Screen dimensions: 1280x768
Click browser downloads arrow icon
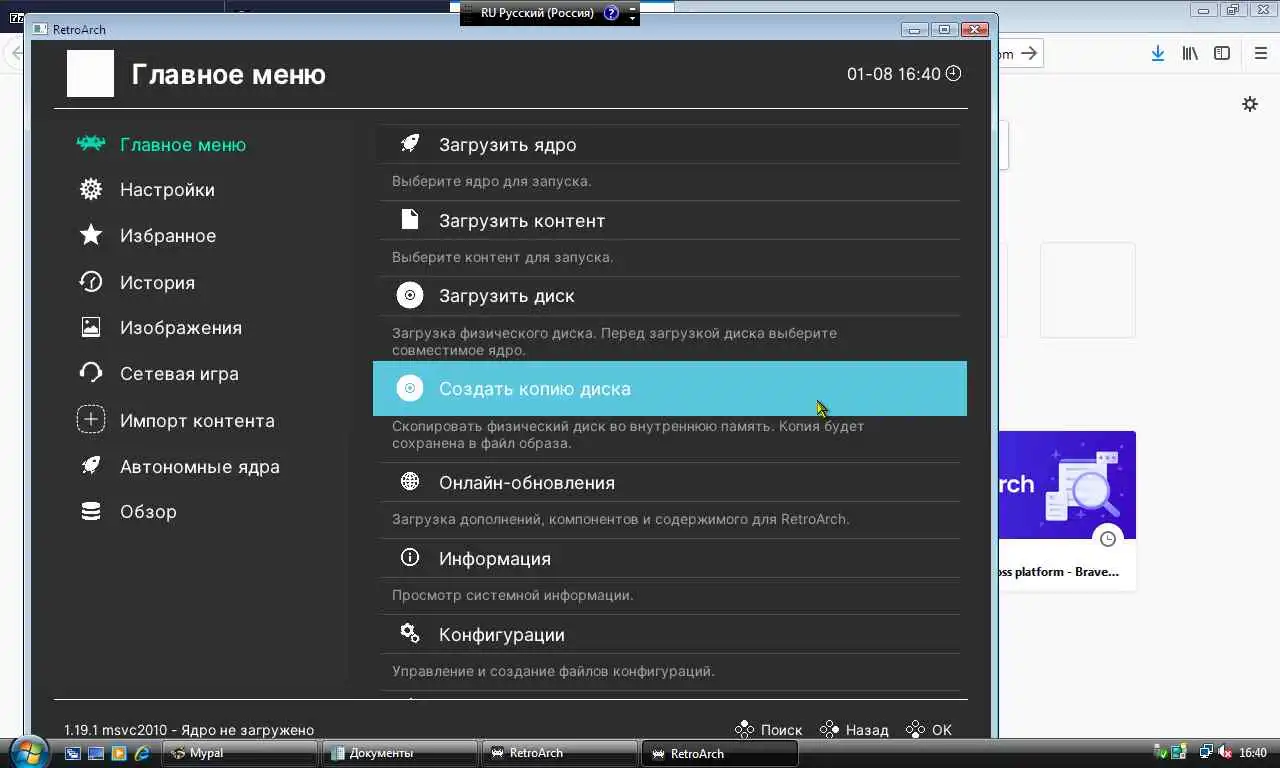click(x=1158, y=54)
